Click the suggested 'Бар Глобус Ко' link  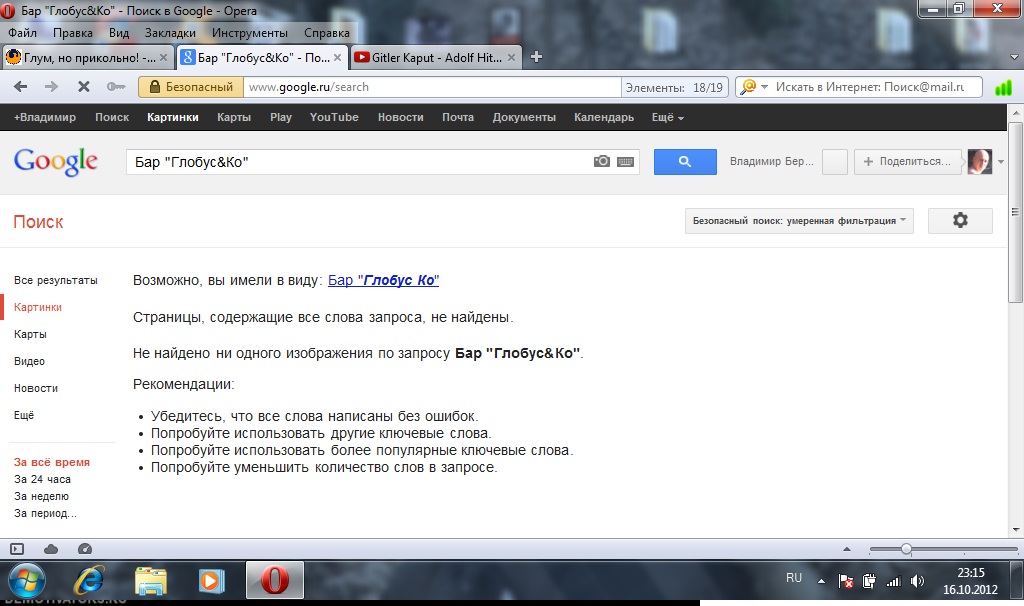(383, 280)
